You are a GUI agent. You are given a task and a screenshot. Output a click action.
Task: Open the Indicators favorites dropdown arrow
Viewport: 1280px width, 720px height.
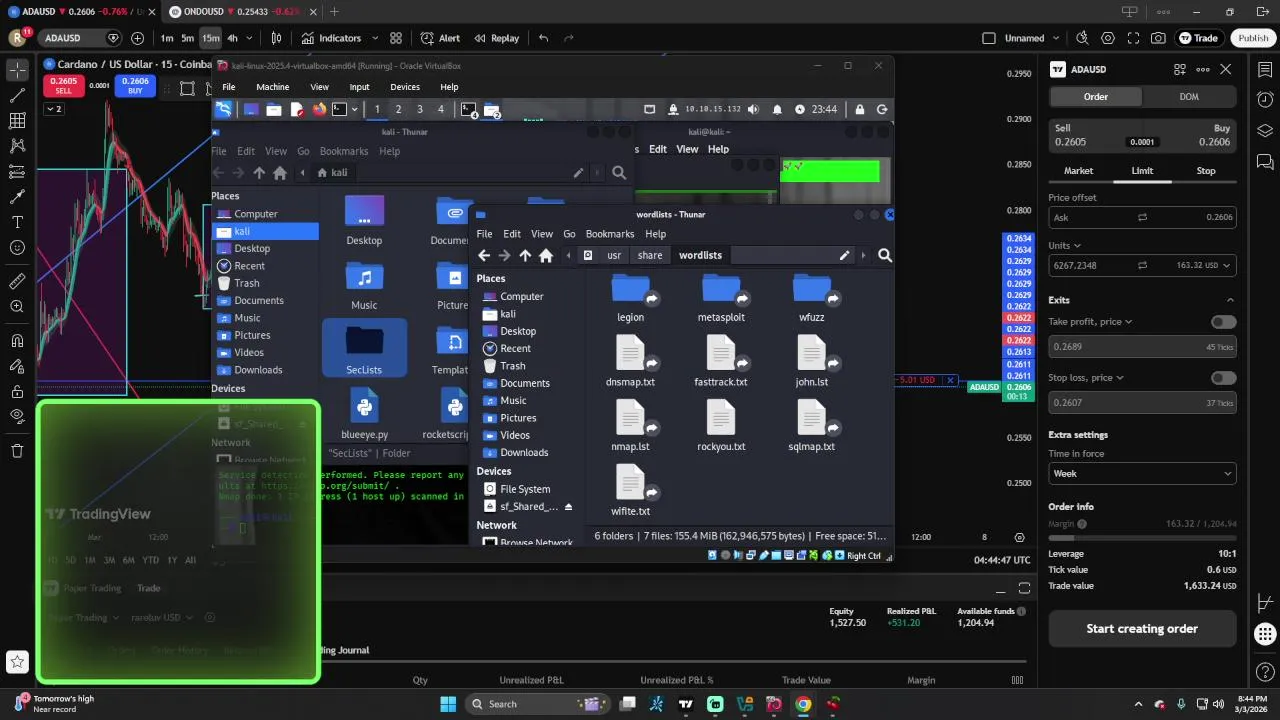[x=375, y=38]
